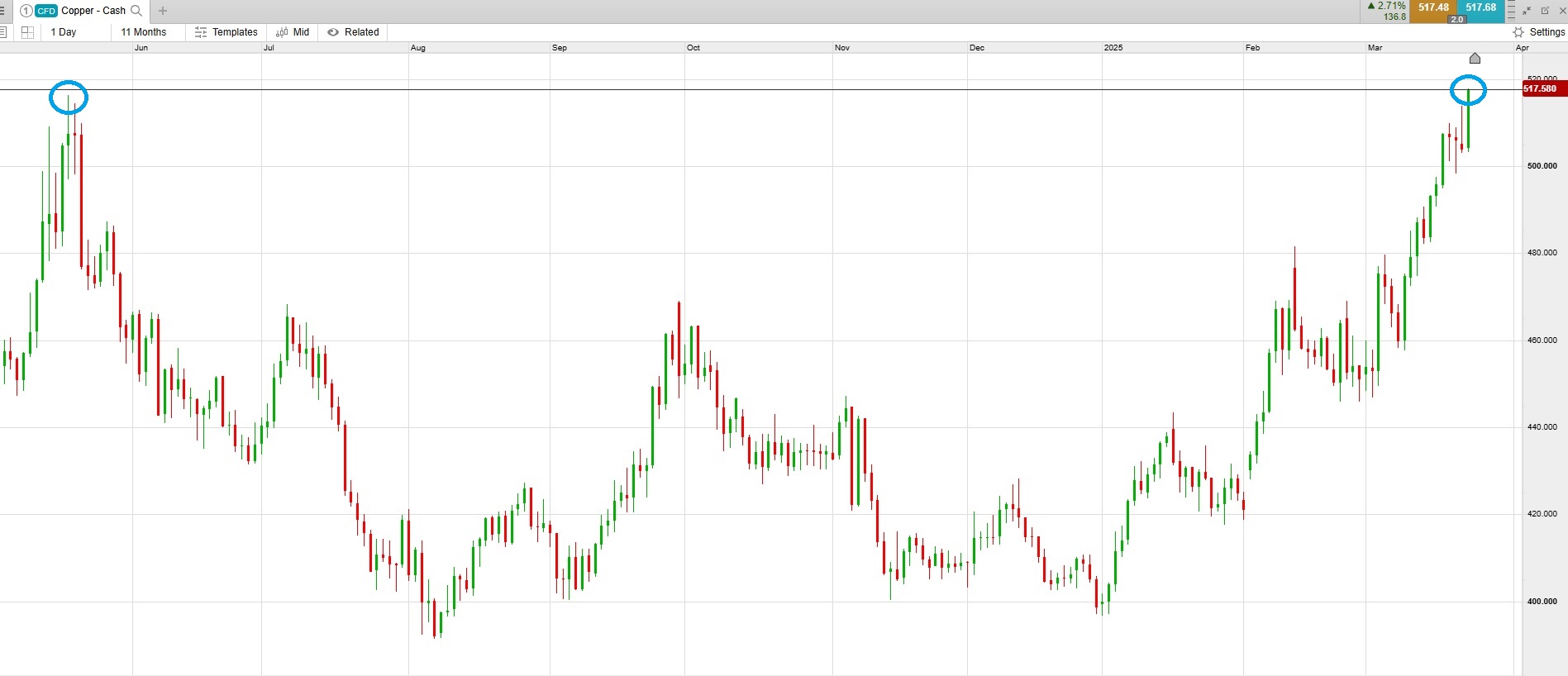Click the 2.0 spread badge
This screenshot has width=1568, height=676.
1457,19
